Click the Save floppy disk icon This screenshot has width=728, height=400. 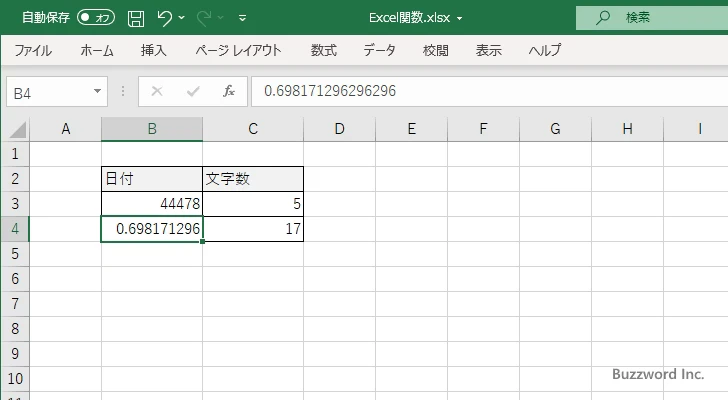coord(136,18)
